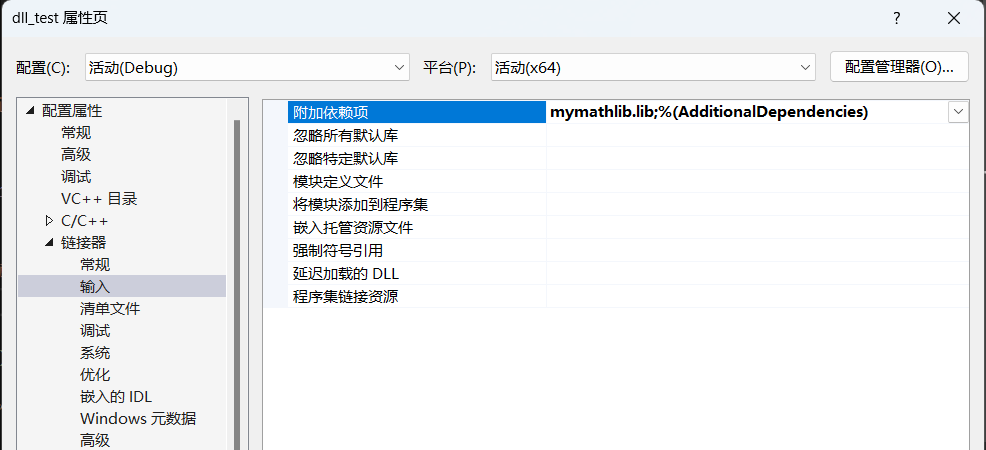The width and height of the screenshot is (986, 450).
Task: Click the value cell of 延迟加载的 DLL
Action: [757, 273]
